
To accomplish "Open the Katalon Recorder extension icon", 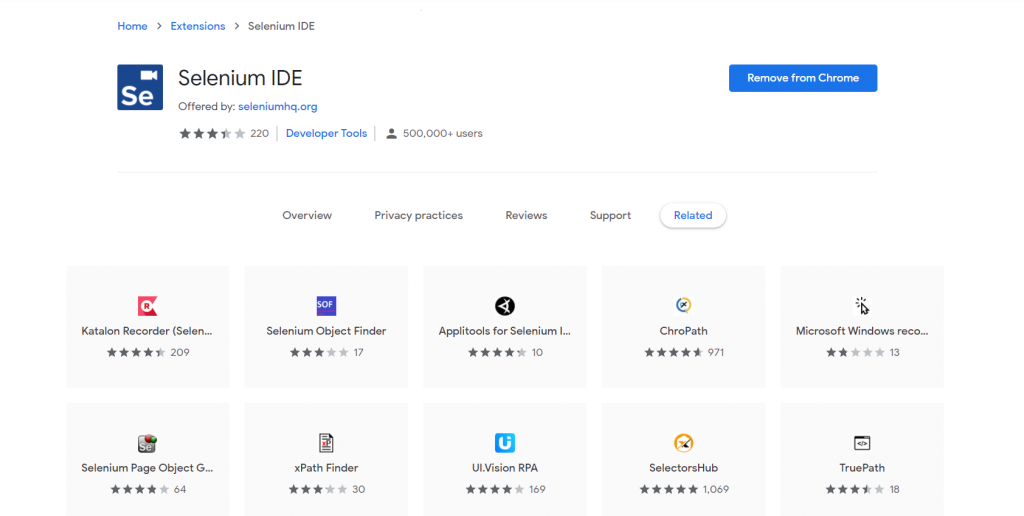I will click(x=148, y=306).
